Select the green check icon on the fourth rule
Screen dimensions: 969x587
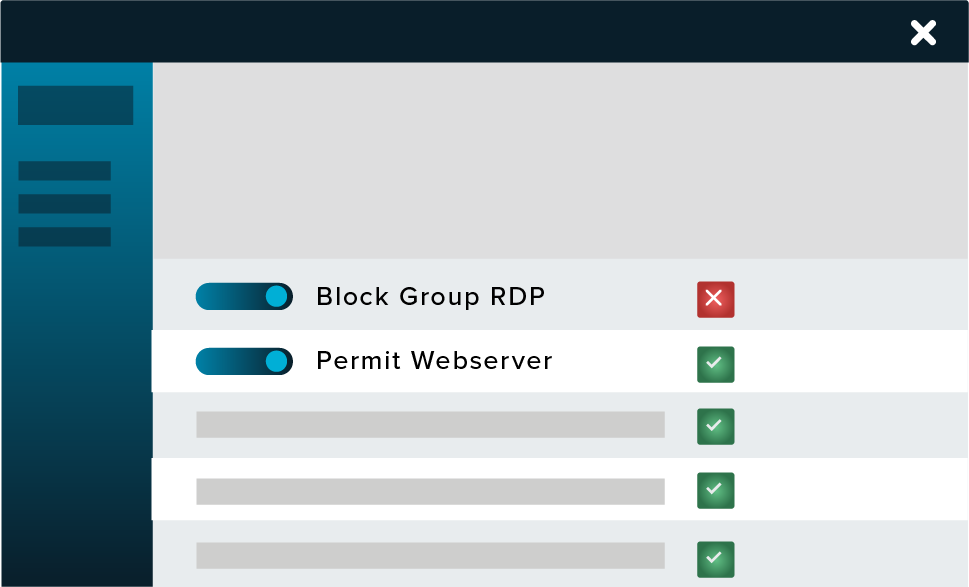tap(715, 491)
